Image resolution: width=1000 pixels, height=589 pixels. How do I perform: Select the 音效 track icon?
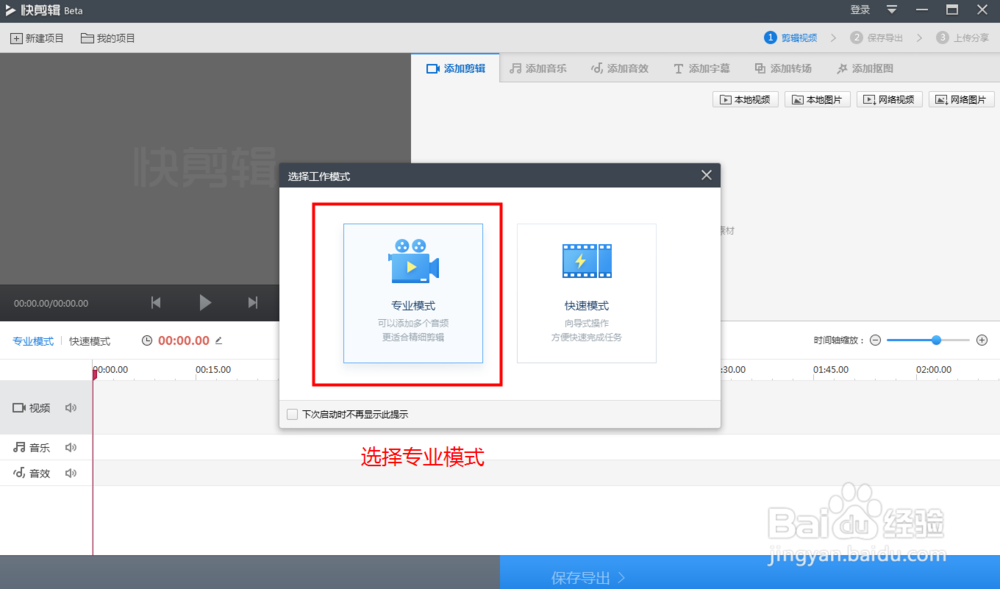tap(19, 473)
